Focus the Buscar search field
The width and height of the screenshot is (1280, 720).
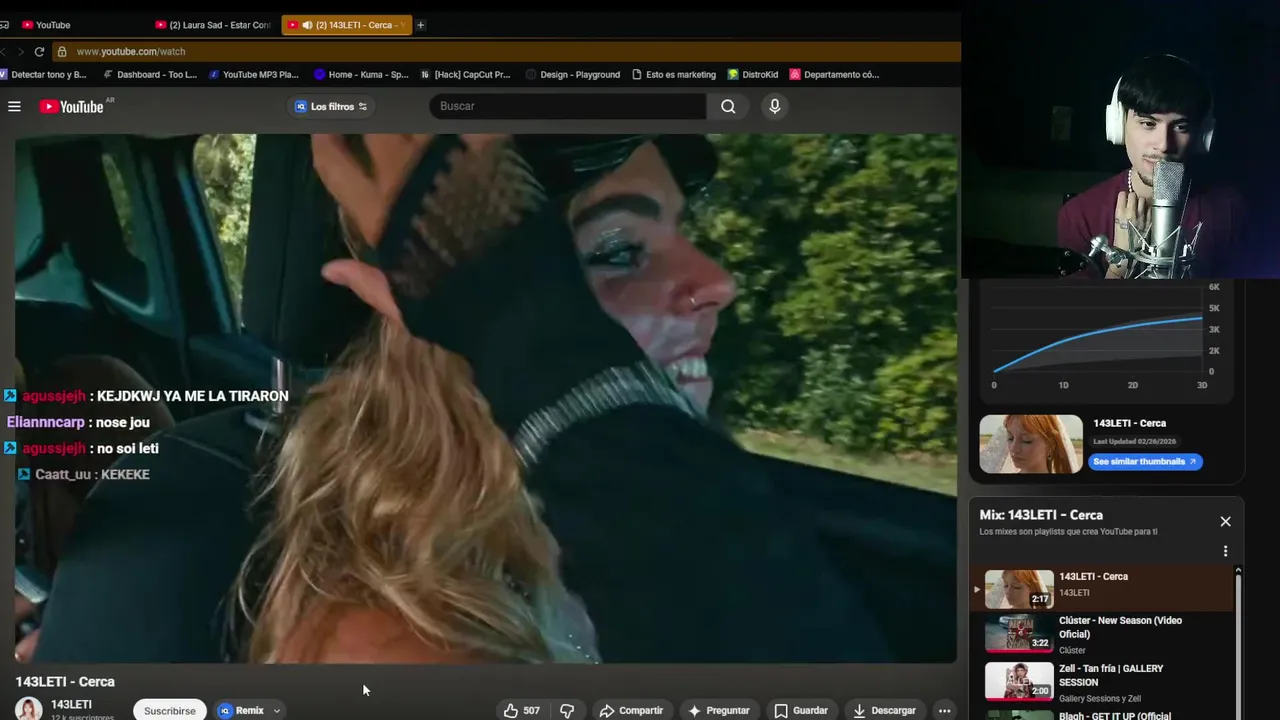click(568, 106)
